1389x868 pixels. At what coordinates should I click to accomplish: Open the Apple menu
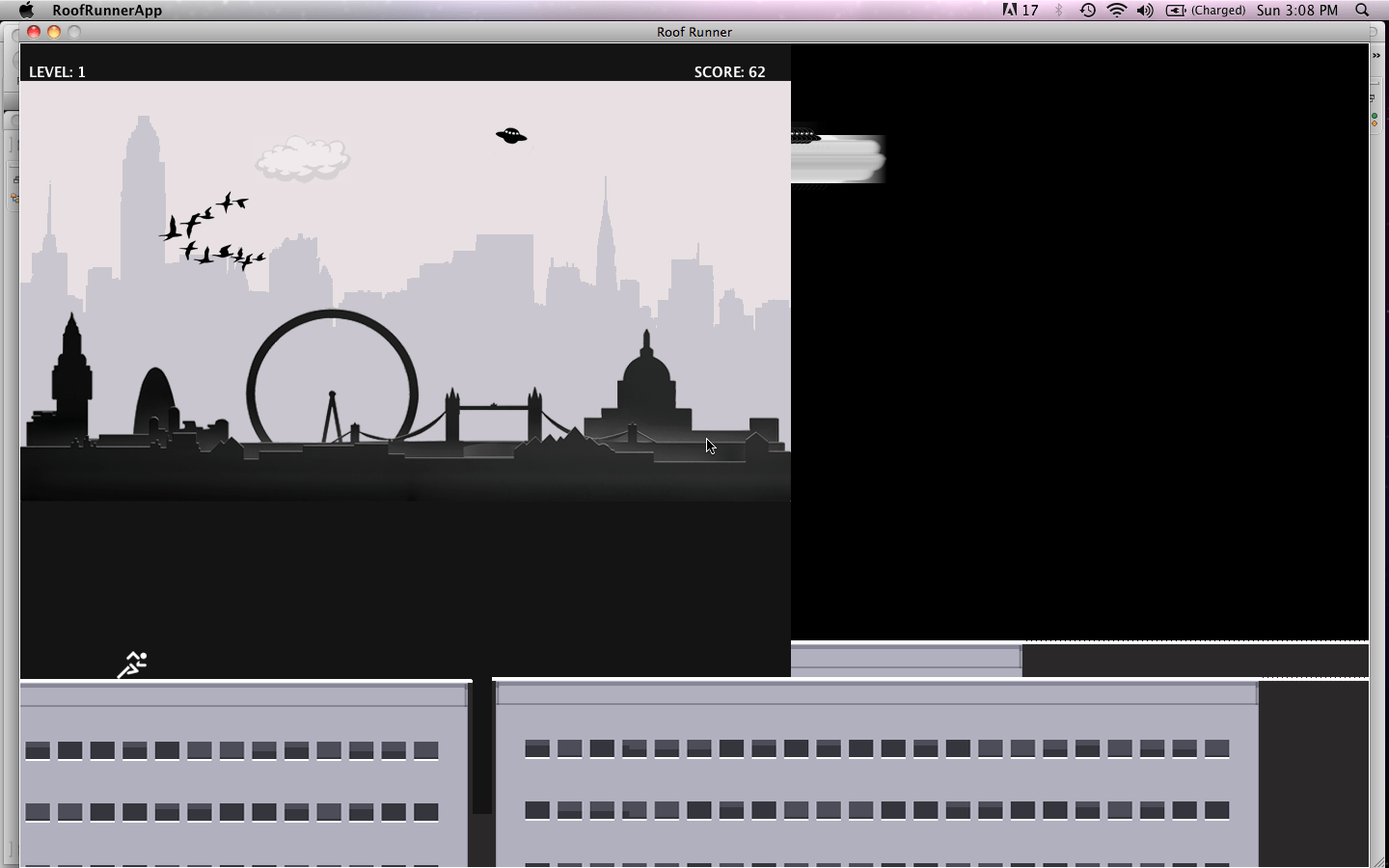pyautogui.click(x=27, y=10)
